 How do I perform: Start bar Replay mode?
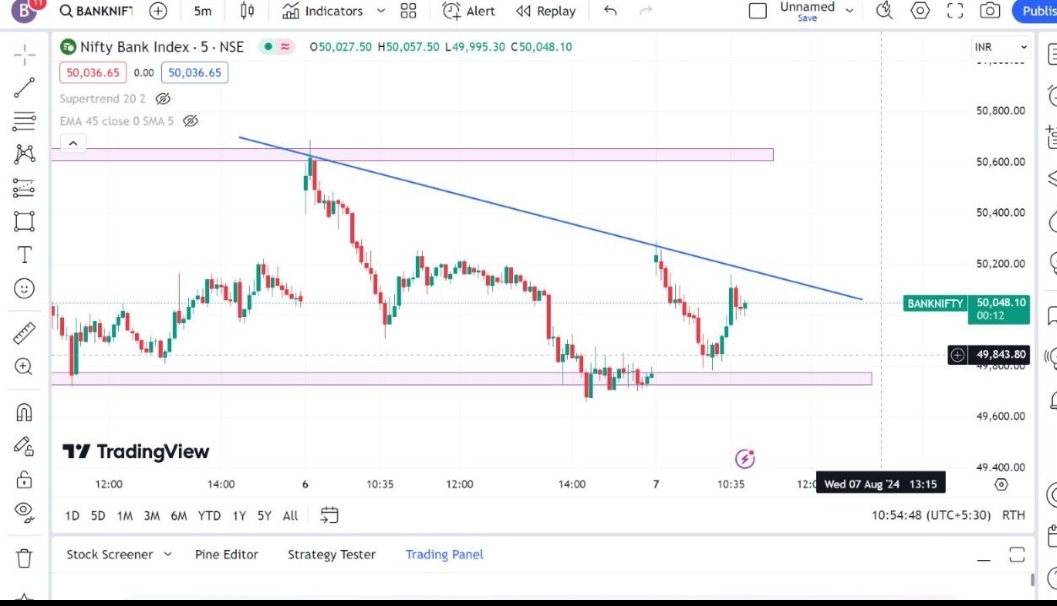coord(546,11)
